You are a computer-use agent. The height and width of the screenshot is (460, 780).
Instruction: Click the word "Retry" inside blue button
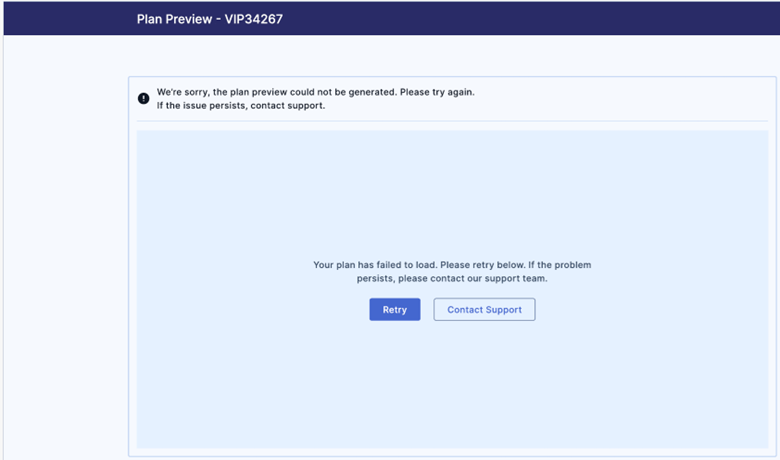coord(395,310)
